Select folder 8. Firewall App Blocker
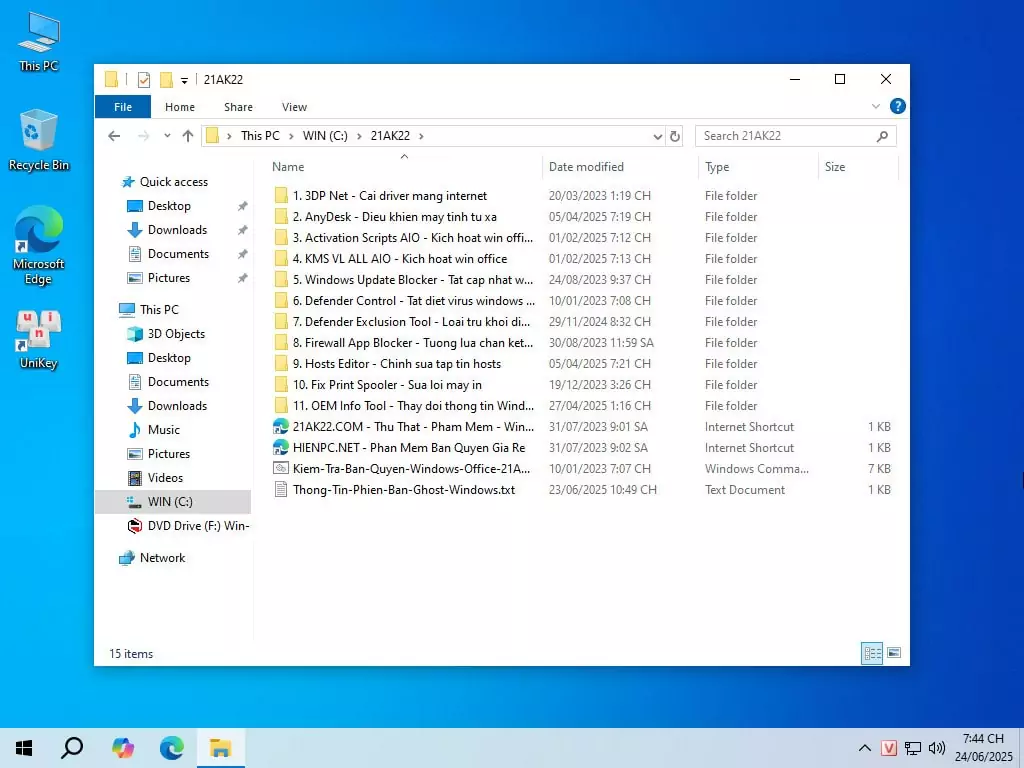Image resolution: width=1024 pixels, height=768 pixels. click(x=412, y=343)
